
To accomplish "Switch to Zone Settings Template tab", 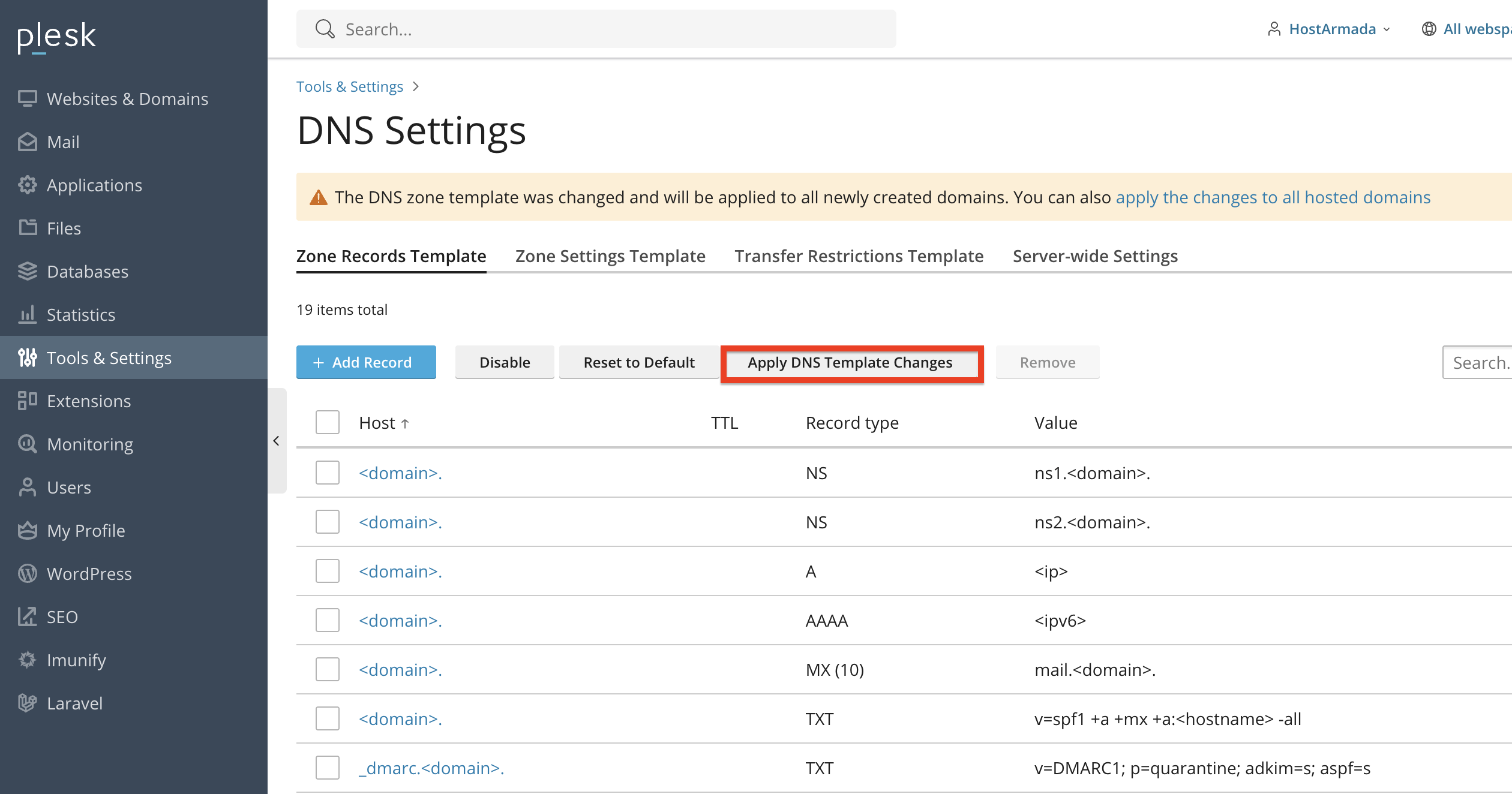I will (x=610, y=257).
